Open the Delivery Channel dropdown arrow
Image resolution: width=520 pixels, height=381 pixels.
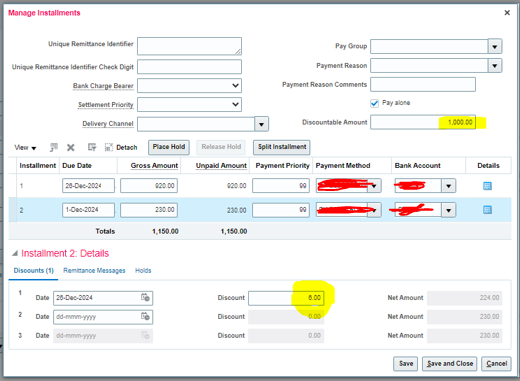pyautogui.click(x=262, y=124)
